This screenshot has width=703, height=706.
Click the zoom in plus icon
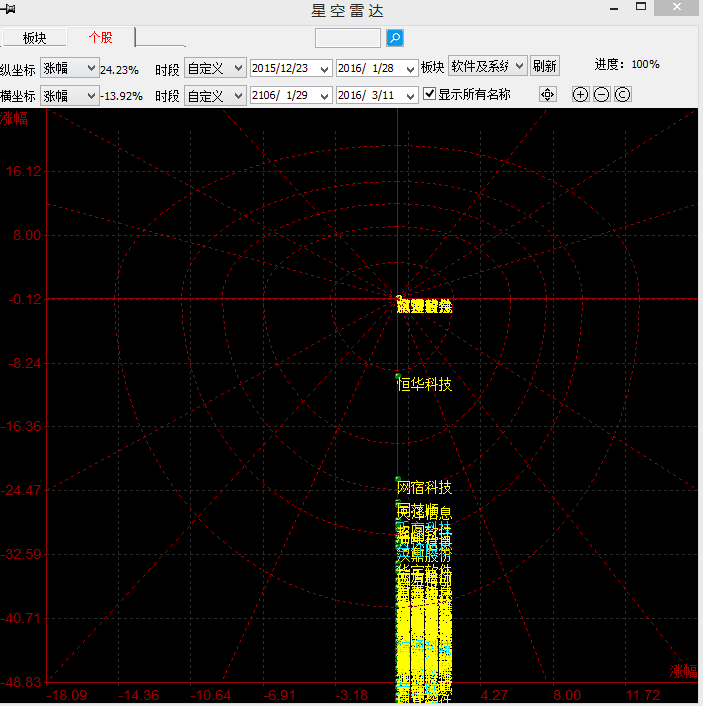click(580, 94)
